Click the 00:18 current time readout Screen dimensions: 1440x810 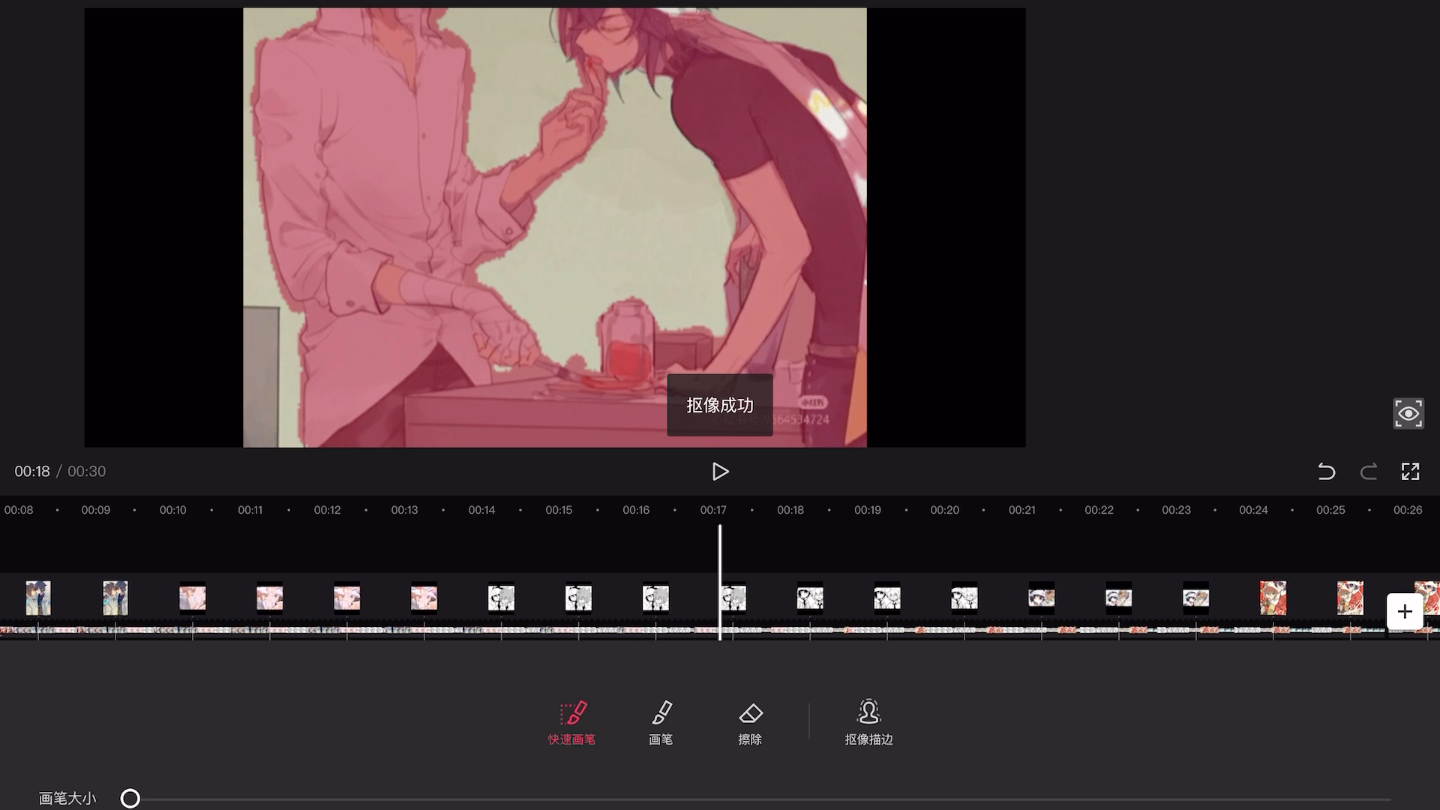(32, 471)
